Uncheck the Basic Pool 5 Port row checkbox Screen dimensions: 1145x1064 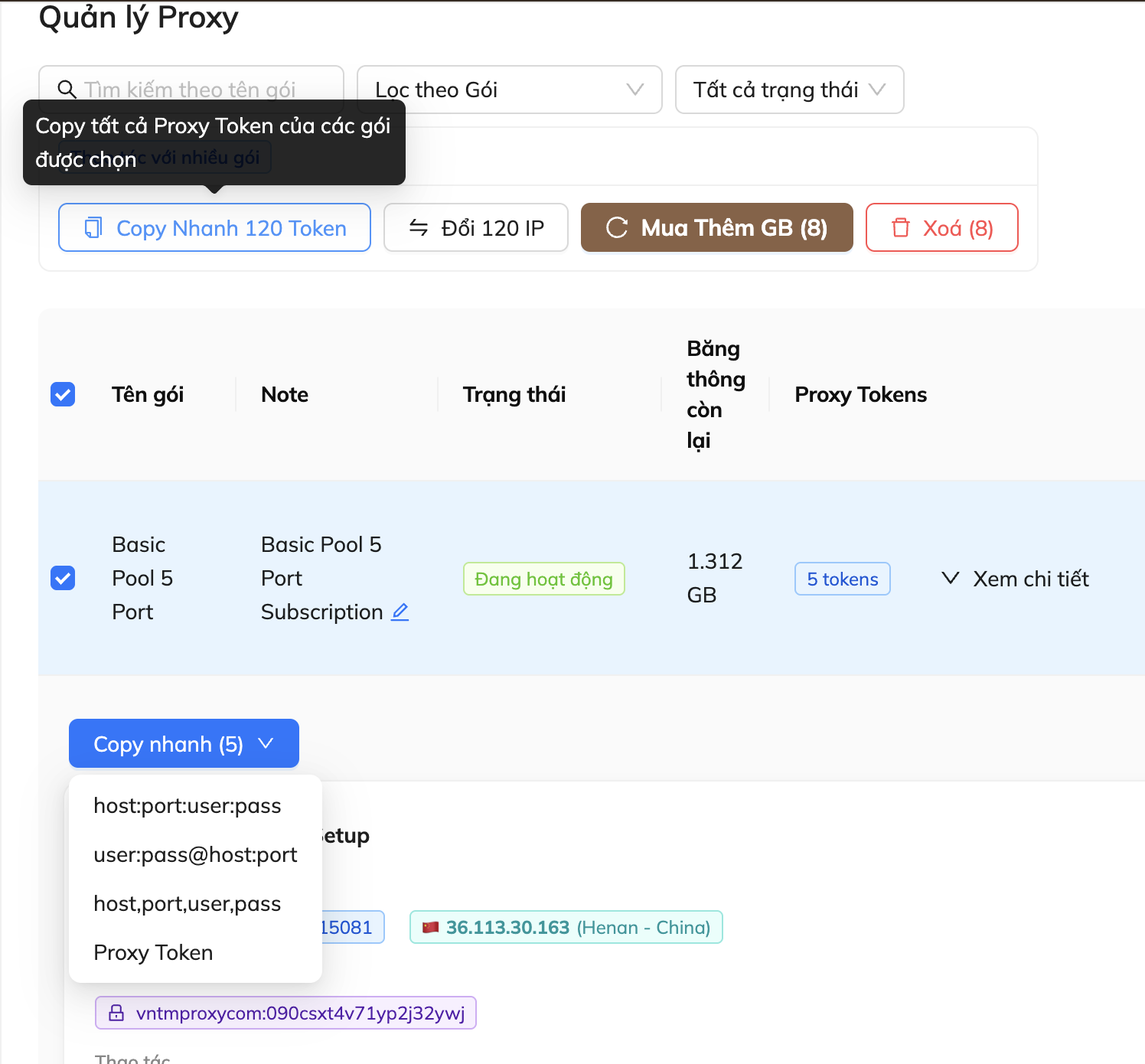coord(63,578)
